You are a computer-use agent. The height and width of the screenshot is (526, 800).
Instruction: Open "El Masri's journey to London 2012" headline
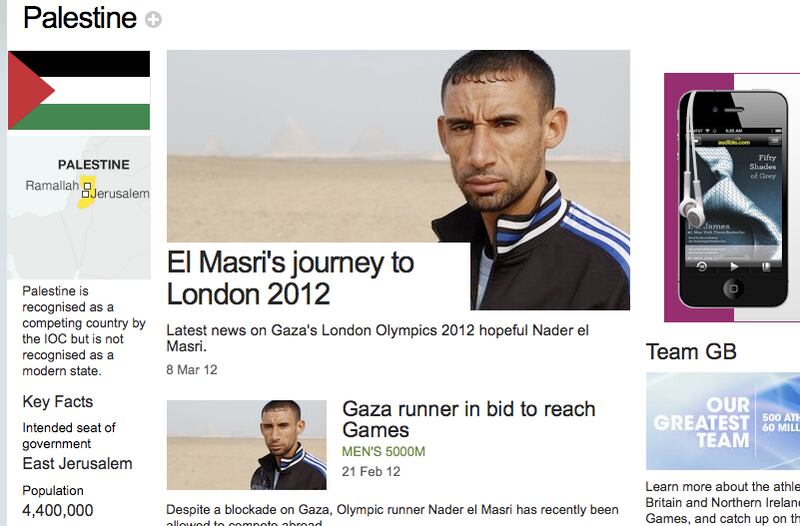pos(290,278)
